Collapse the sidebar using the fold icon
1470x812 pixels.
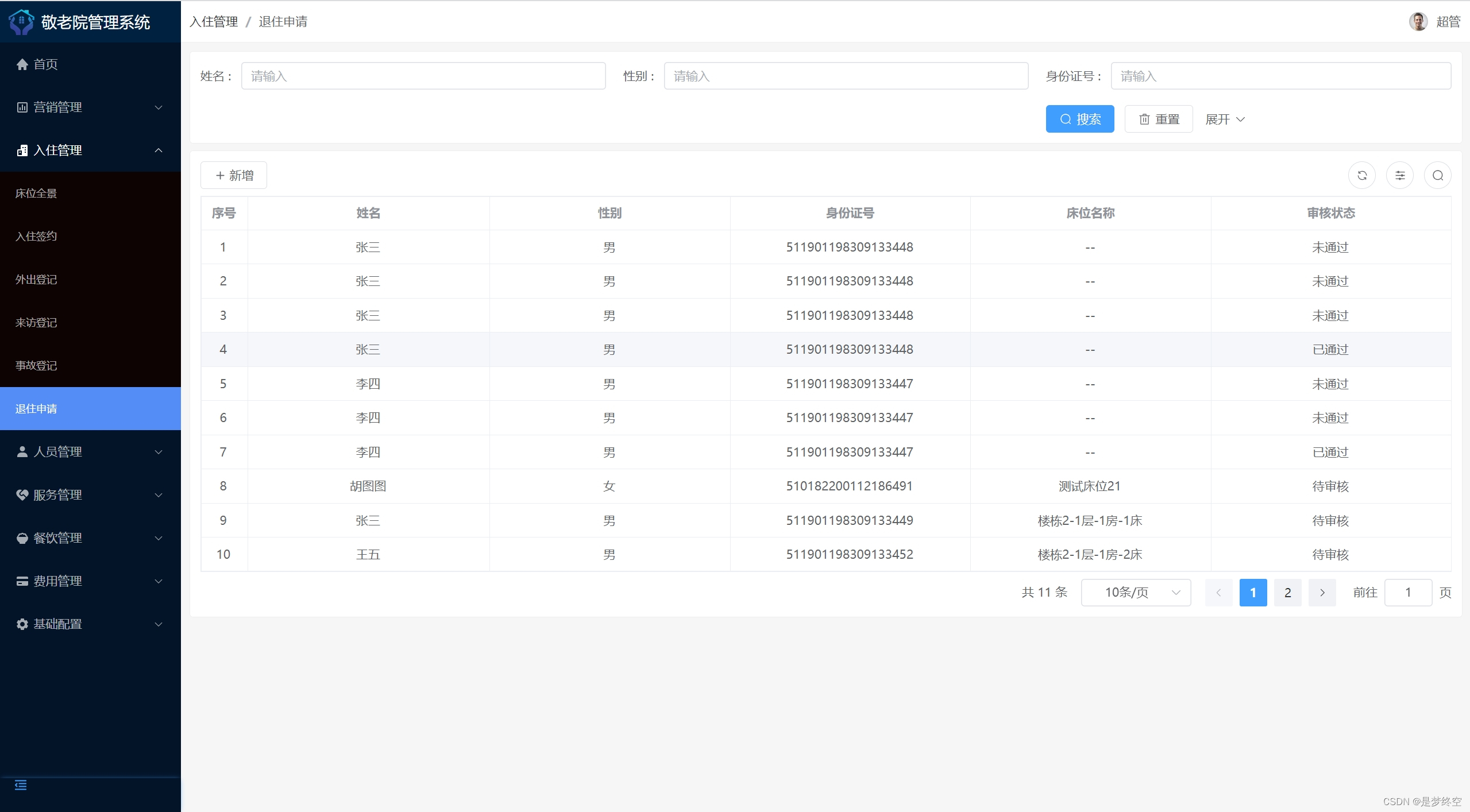tap(21, 785)
